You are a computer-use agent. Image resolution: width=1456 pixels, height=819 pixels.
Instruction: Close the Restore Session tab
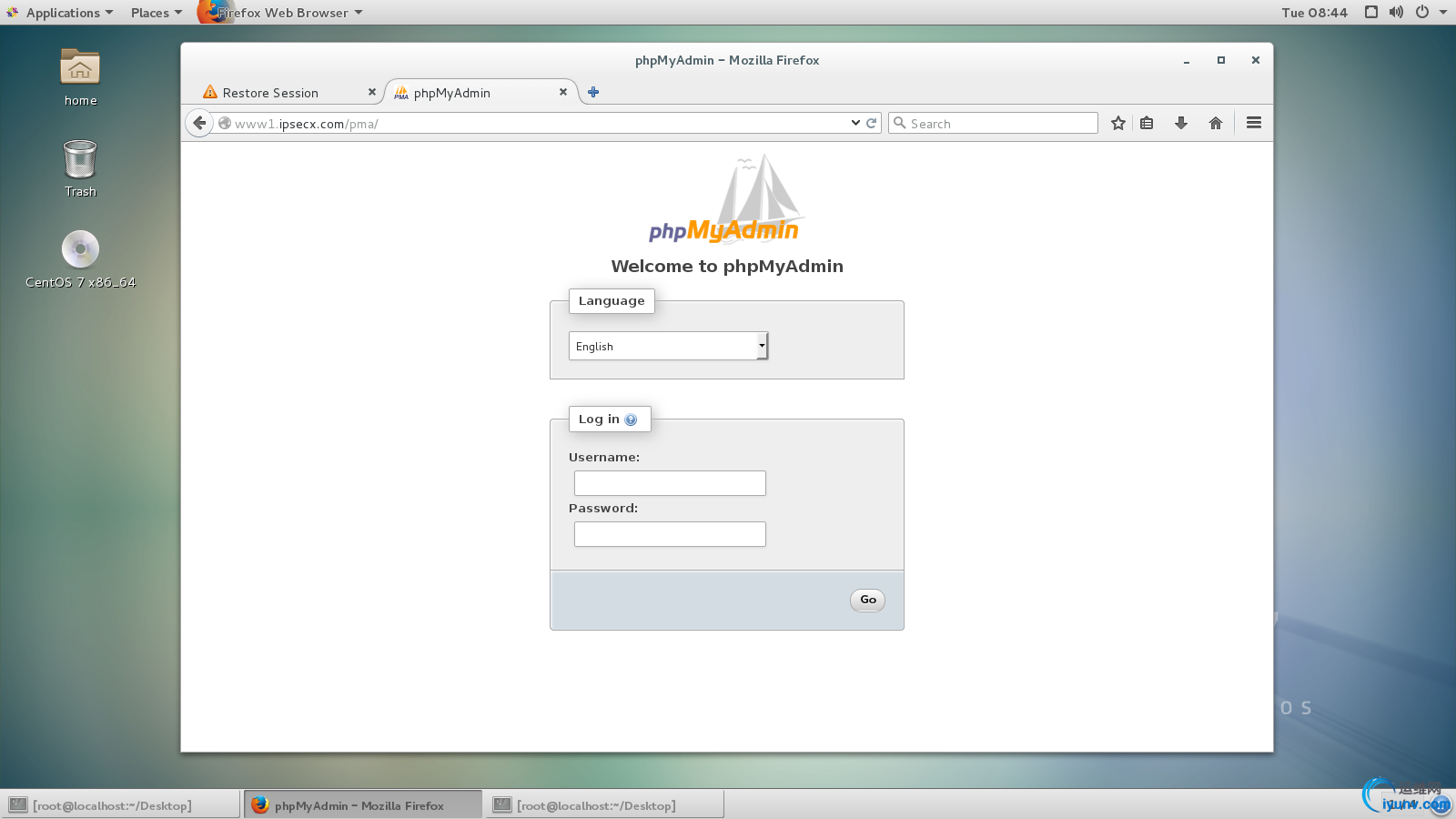[x=371, y=92]
